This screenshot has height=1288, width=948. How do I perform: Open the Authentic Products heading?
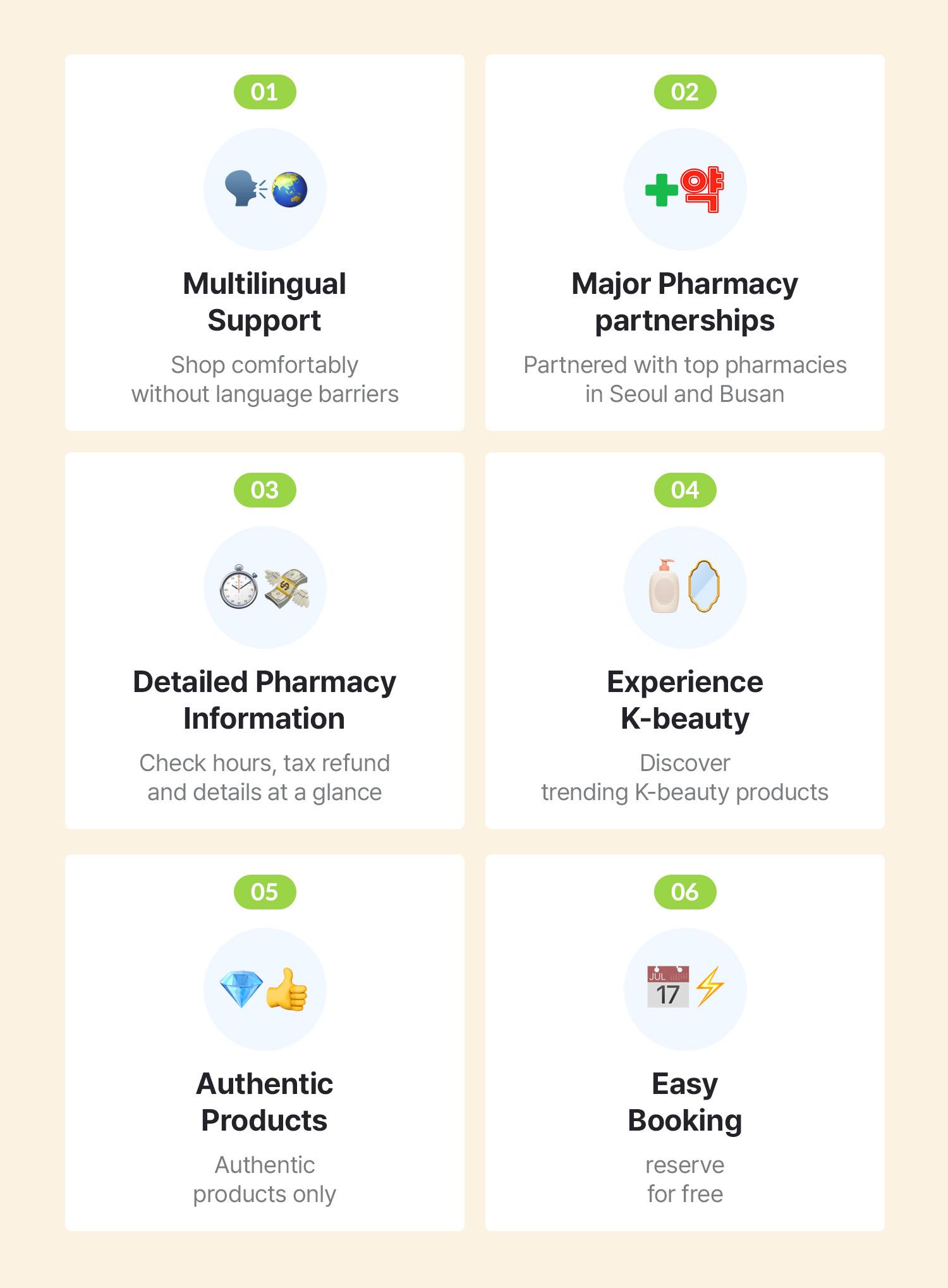[x=265, y=1102]
